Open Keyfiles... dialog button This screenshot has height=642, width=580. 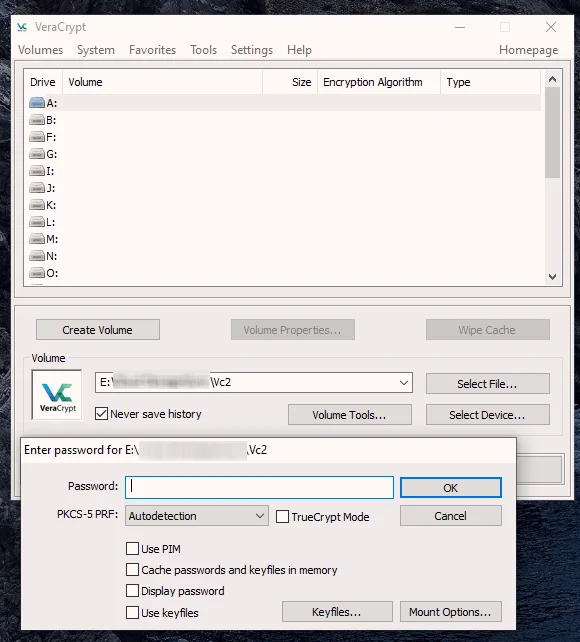tap(337, 612)
